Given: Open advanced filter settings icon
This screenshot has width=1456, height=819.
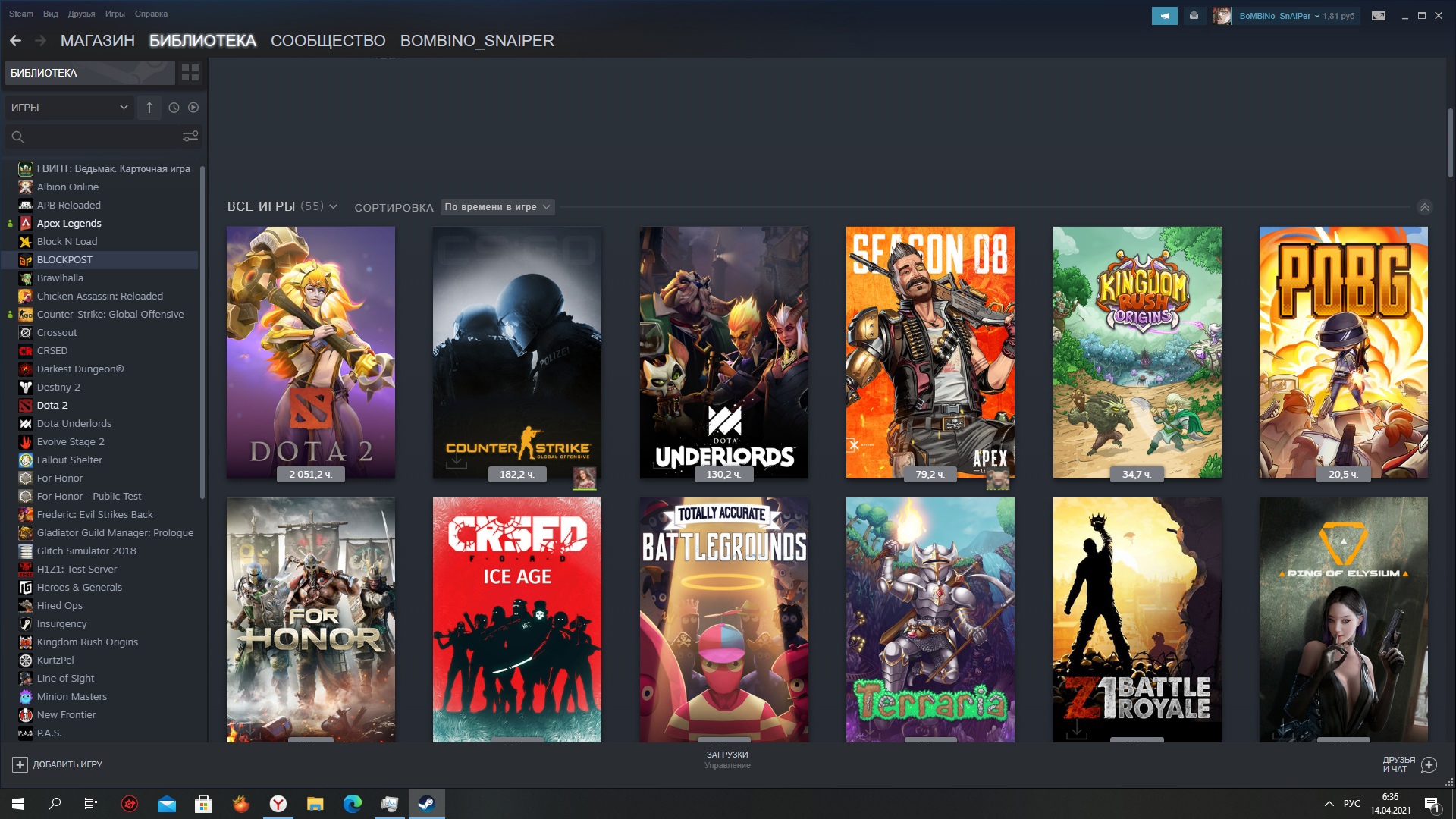Looking at the screenshot, I should point(190,136).
